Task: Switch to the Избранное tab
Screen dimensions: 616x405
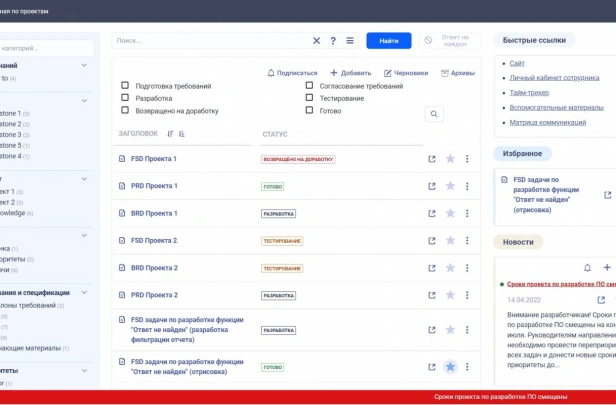Action: pyautogui.click(x=522, y=154)
